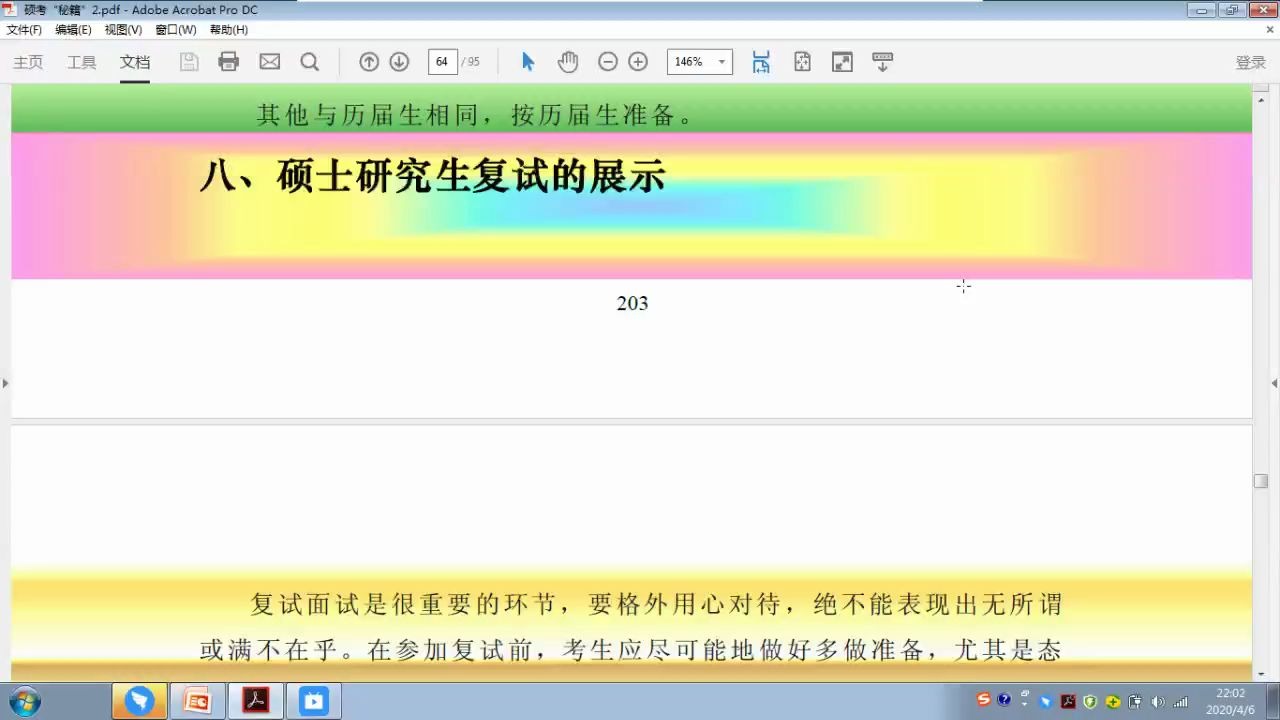Click the Save file icon
1280x720 pixels.
189,62
